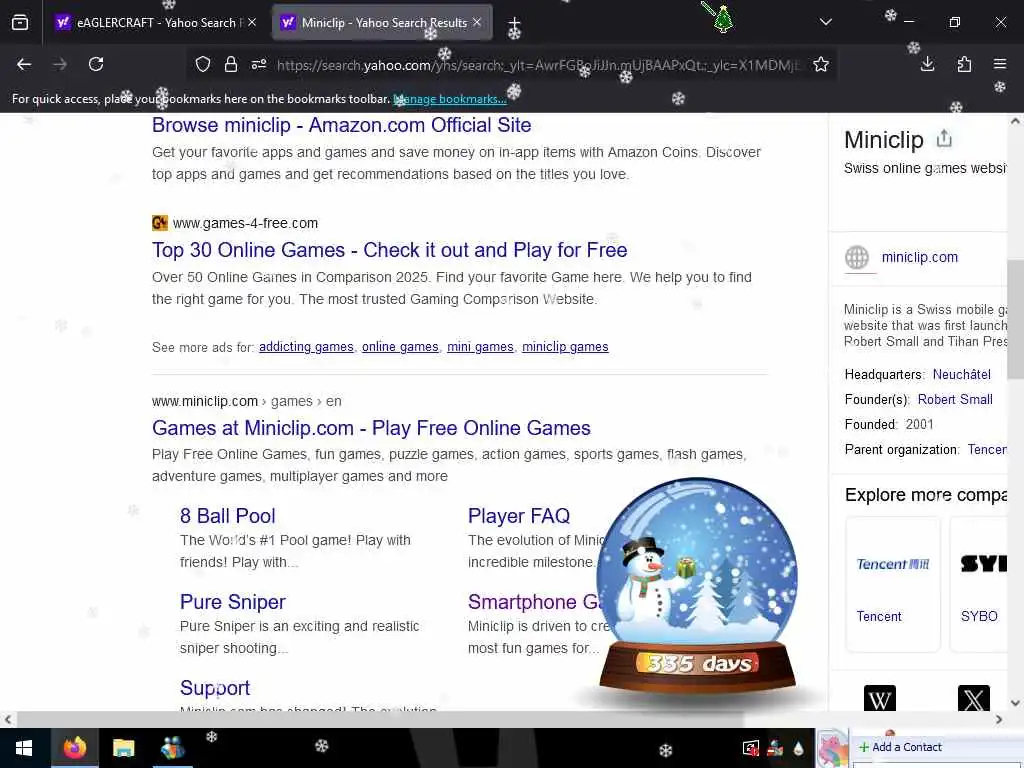Open the Support sitelink
The width and height of the screenshot is (1024, 768).
coord(215,688)
